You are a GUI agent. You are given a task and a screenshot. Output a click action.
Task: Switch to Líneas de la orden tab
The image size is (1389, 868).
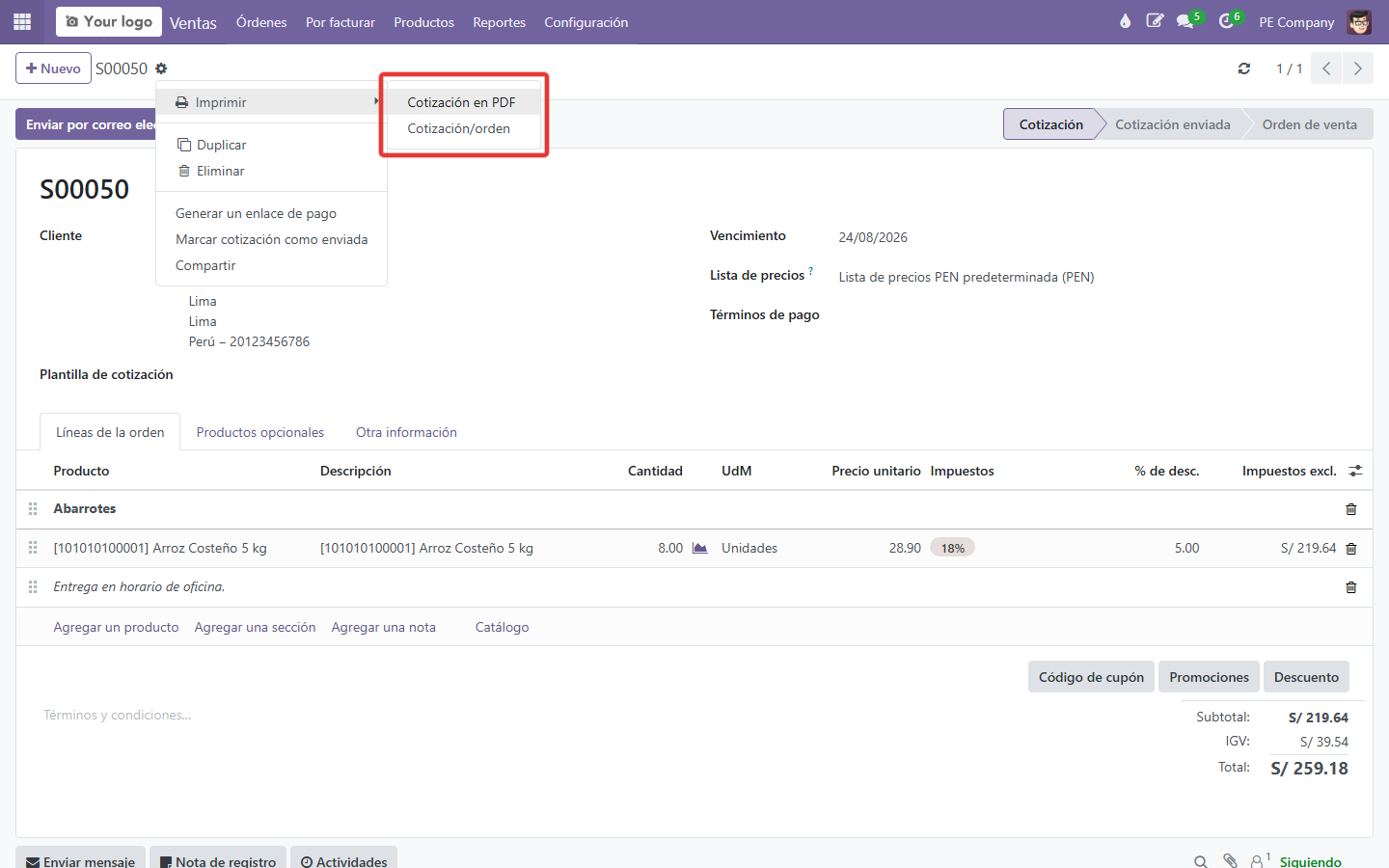point(110,432)
